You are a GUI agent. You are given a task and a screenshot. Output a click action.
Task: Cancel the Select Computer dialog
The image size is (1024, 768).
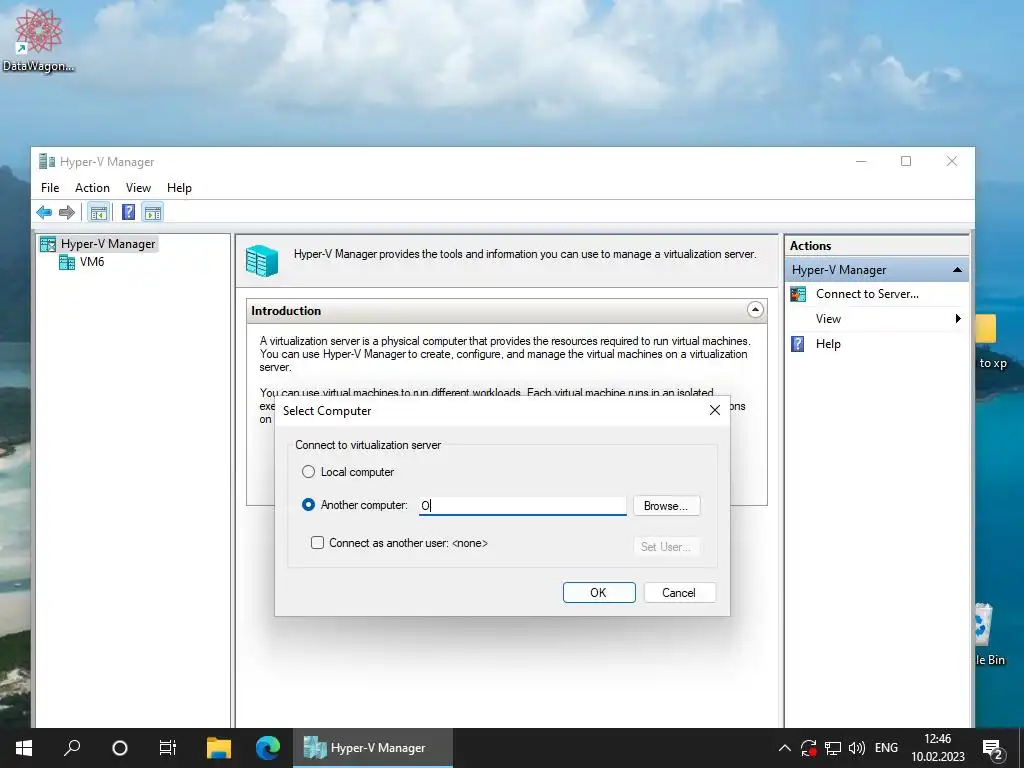pyautogui.click(x=679, y=592)
